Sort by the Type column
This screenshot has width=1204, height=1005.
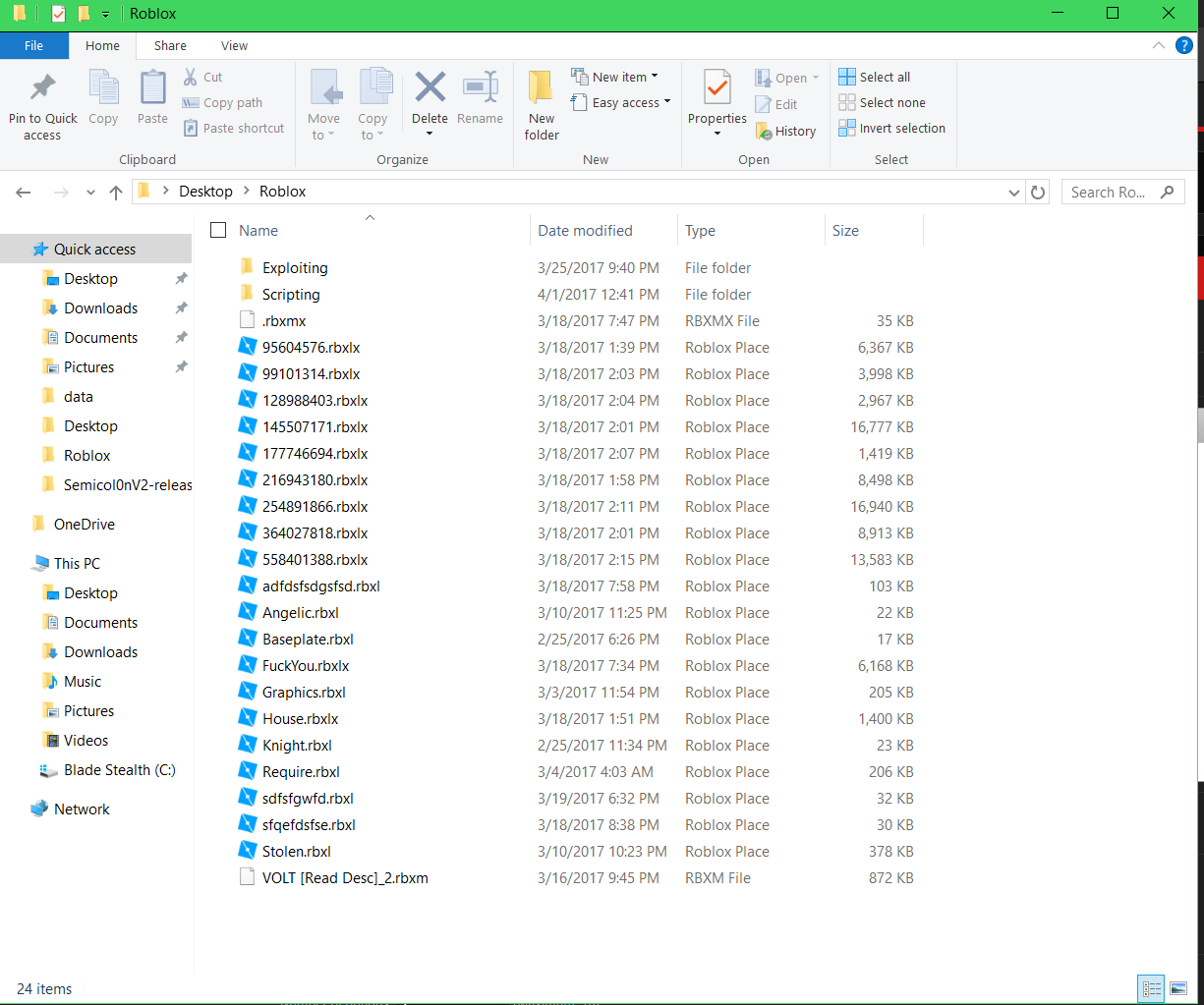pos(700,231)
